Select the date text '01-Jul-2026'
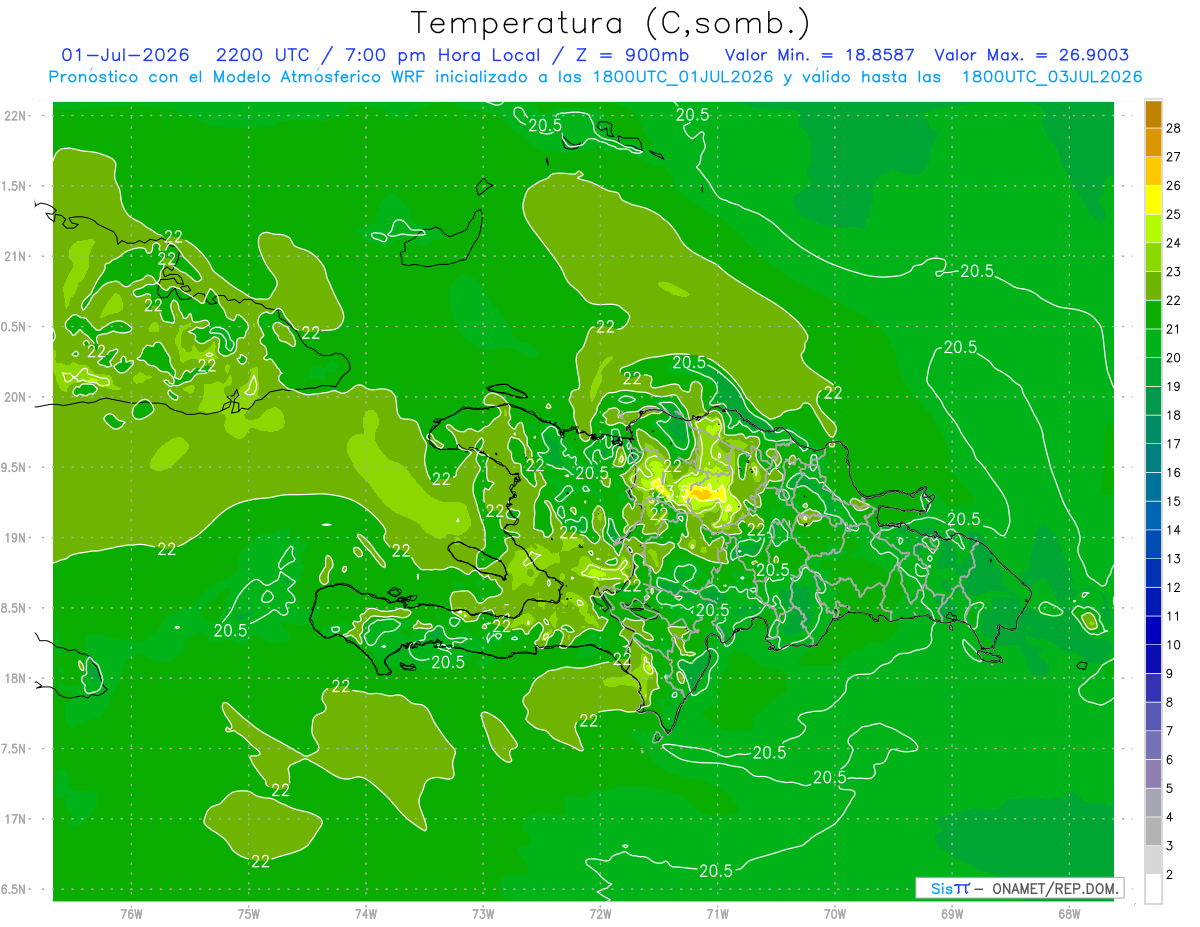This screenshot has width=1200, height=927. 125,55
